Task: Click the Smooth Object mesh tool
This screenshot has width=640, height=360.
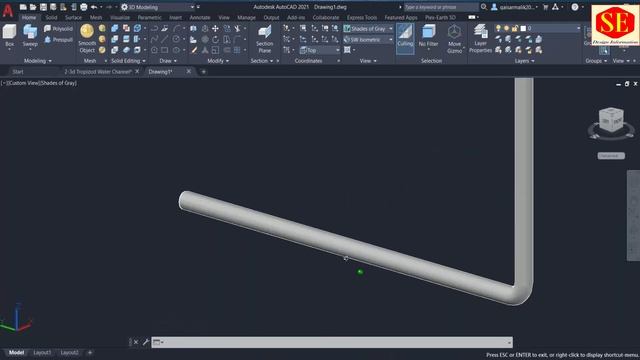Action: pos(87,38)
